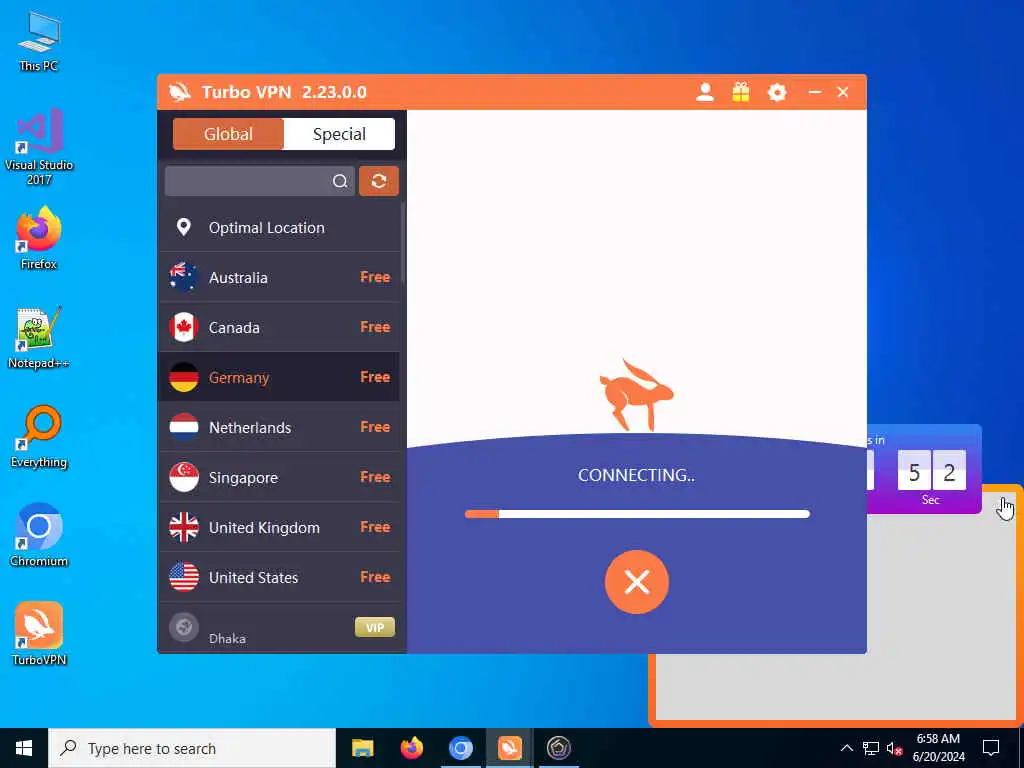This screenshot has height=768, width=1024.
Task: Show hidden system tray icons
Action: 846,748
